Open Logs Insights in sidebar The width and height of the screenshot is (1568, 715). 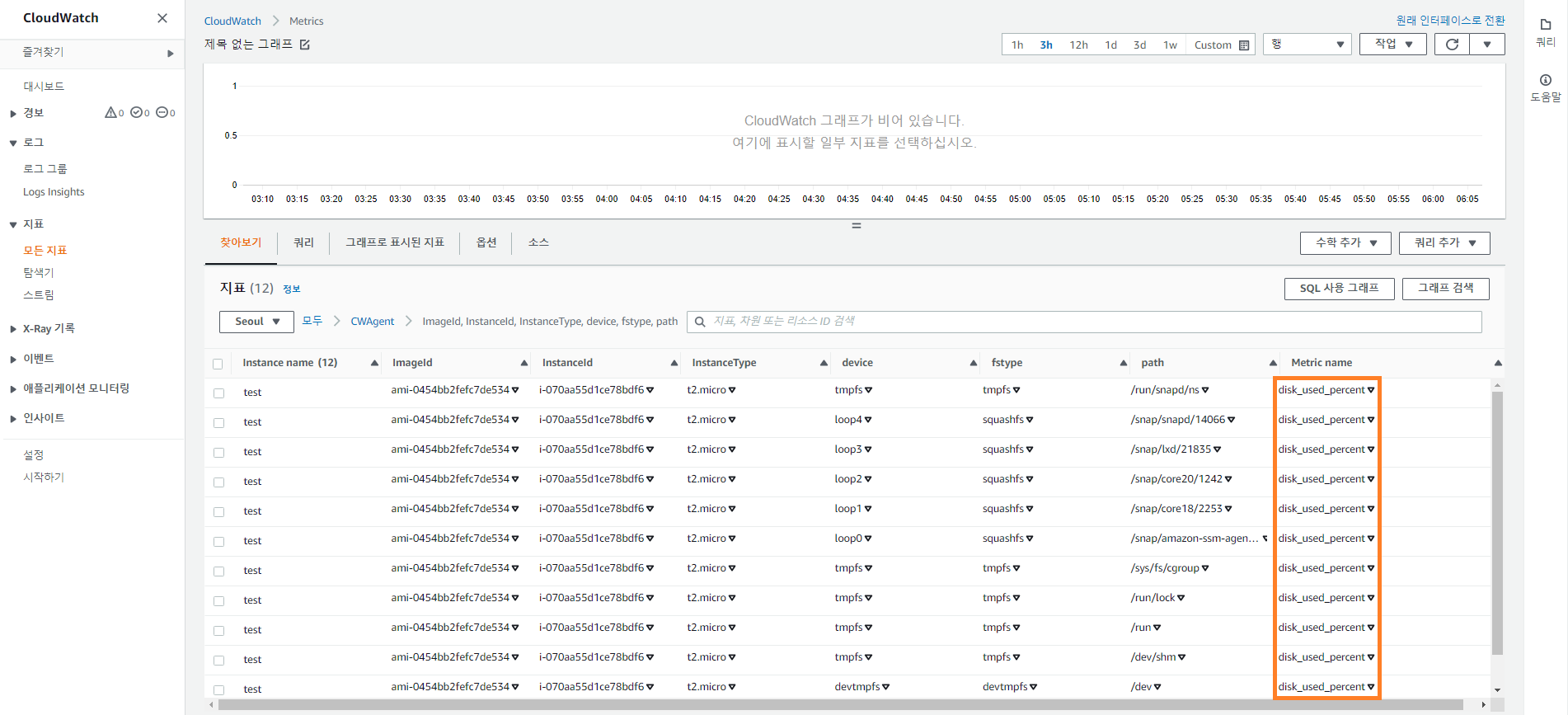pyautogui.click(x=54, y=192)
